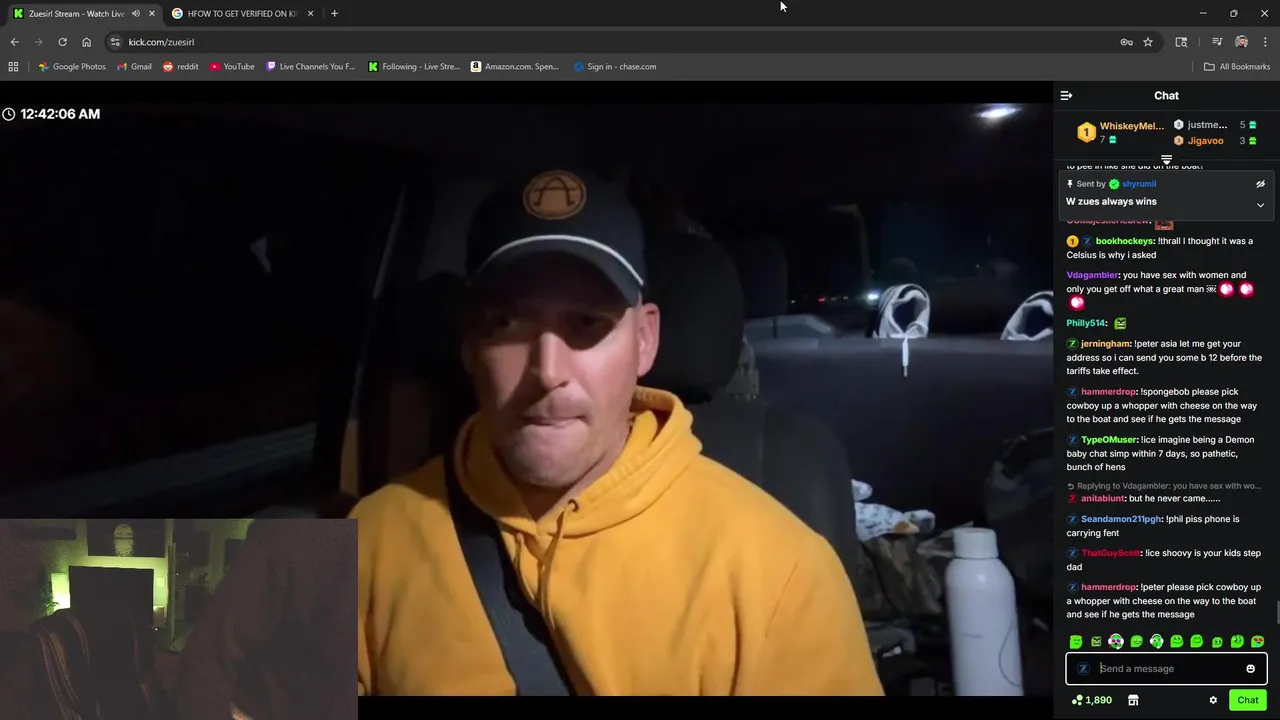Image resolution: width=1280 pixels, height=720 pixels.
Task: Open saved passwords key icon
Action: point(1126,42)
